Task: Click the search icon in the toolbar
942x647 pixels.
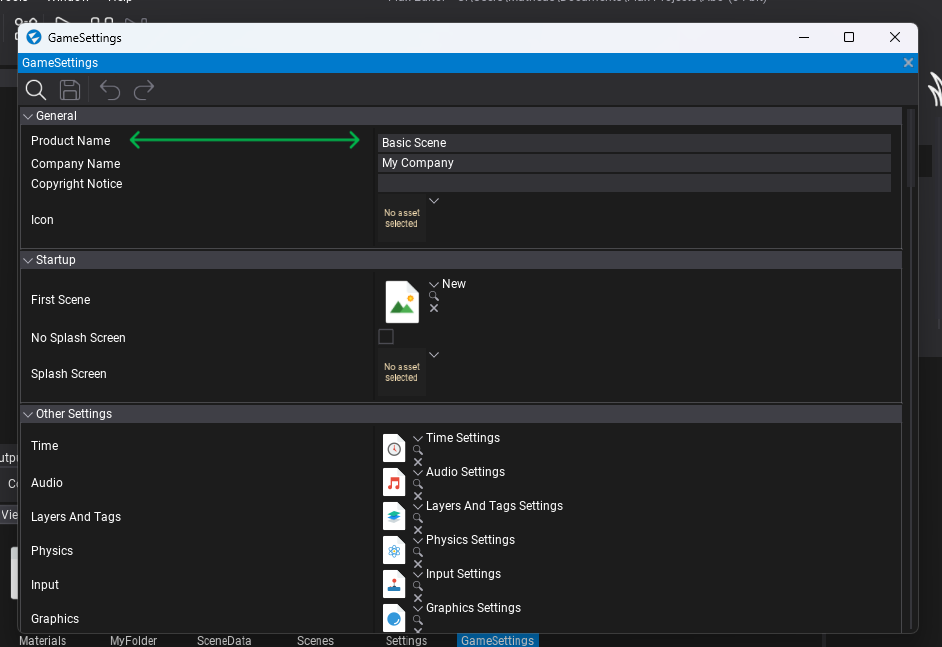Action: [x=35, y=90]
